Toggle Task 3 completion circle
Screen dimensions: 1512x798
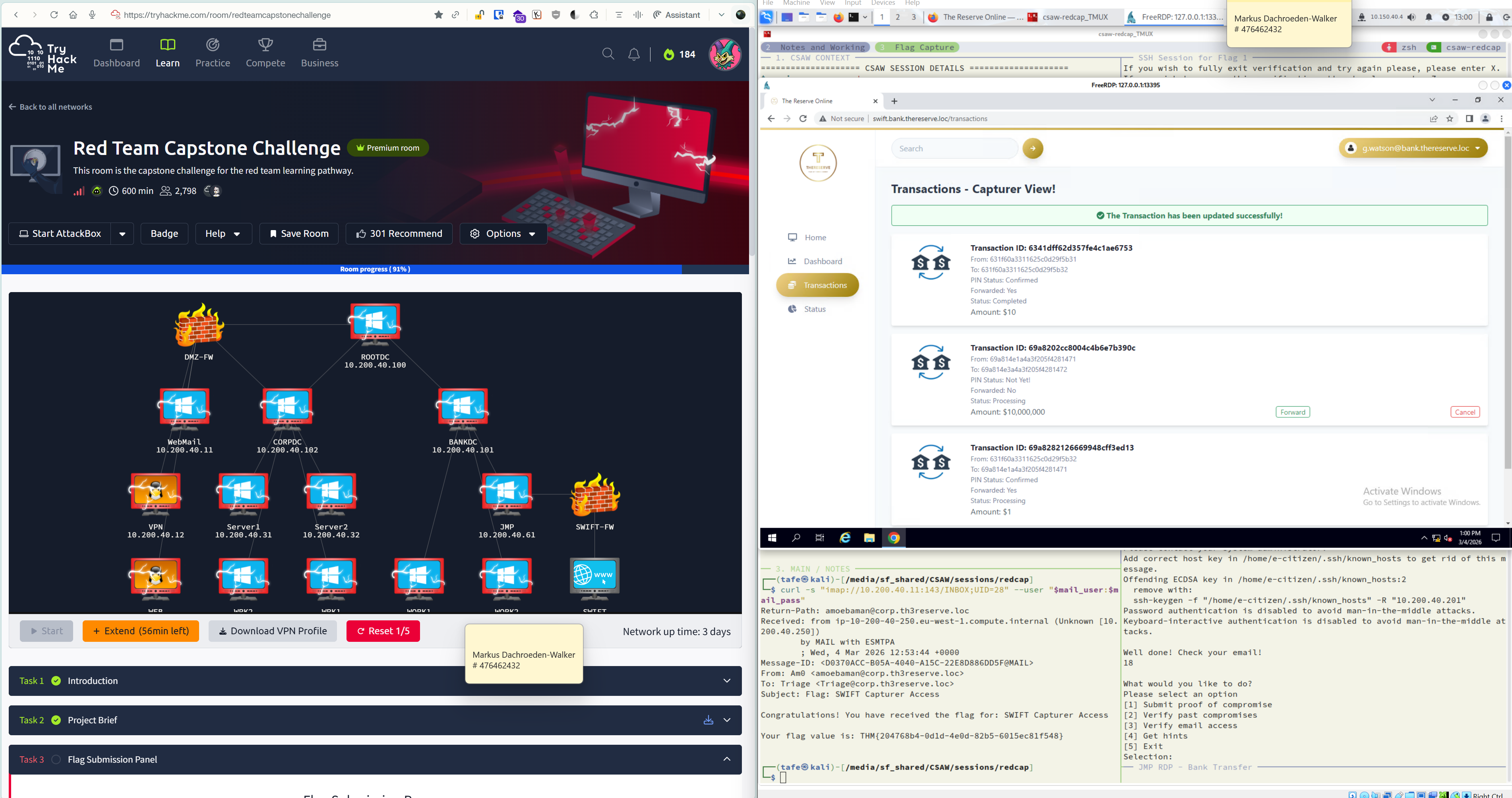(56, 759)
